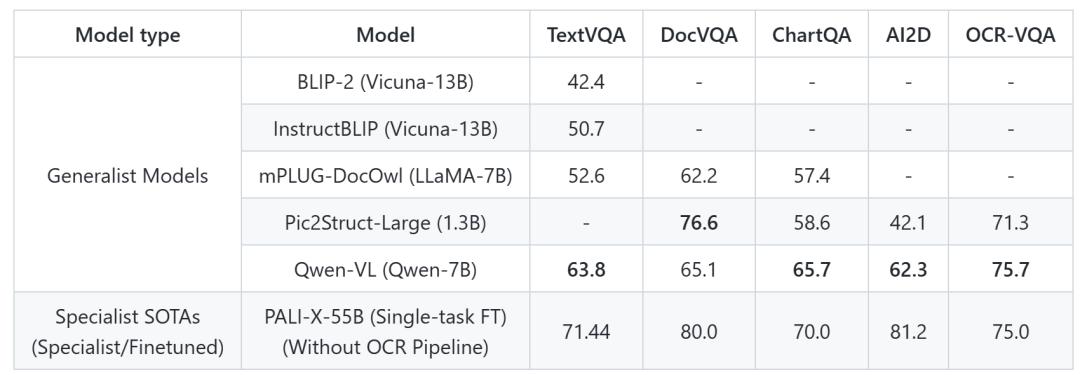Select the Generalist Models cell

(x=127, y=175)
